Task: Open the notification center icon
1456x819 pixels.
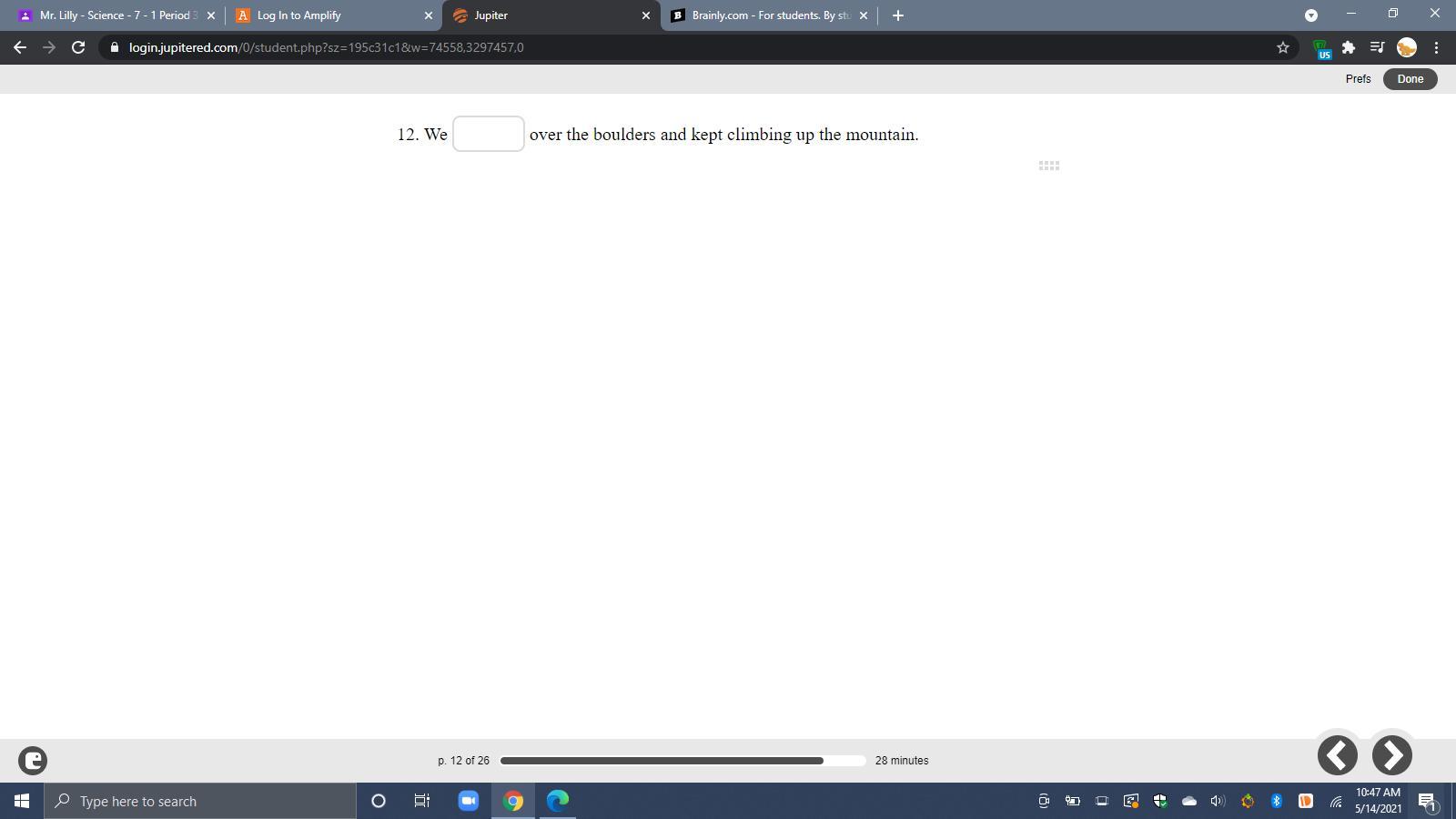Action: coord(1429,801)
